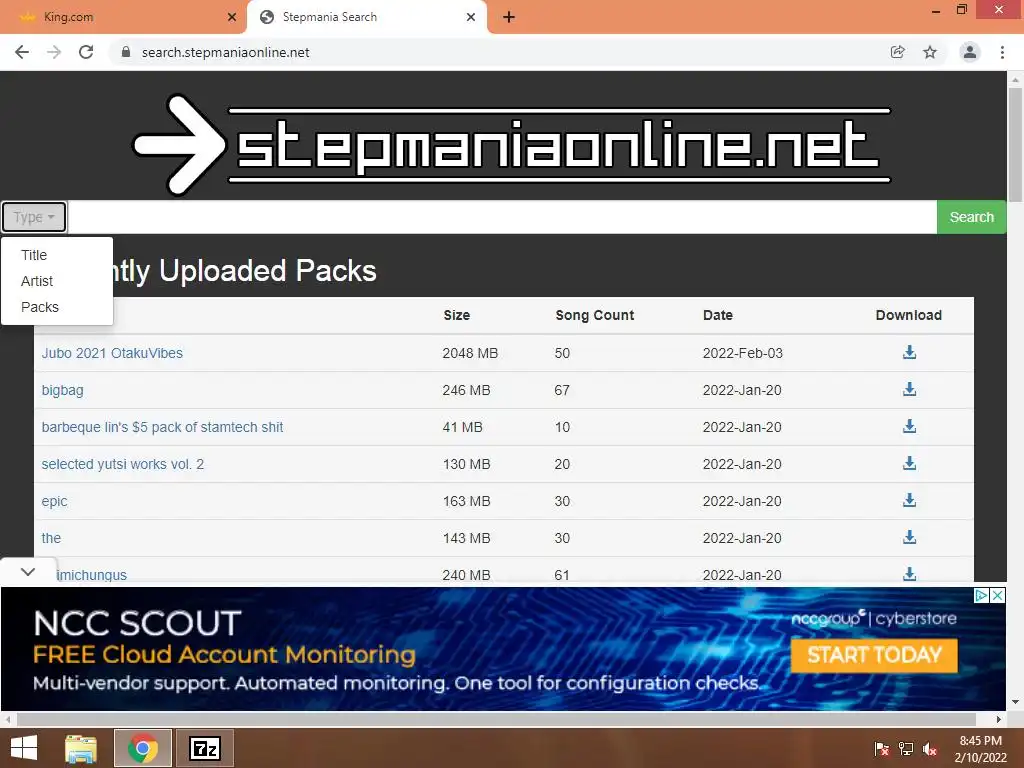Click the Size column header
The height and width of the screenshot is (768, 1024).
(x=456, y=315)
